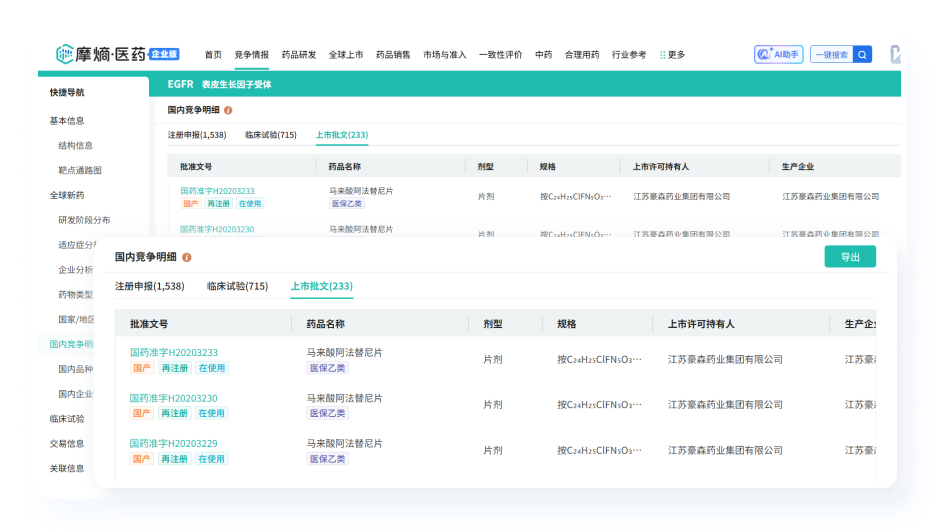This screenshot has height=532, width=940.
Task: Select 竞争情报 in top navigation
Action: [x=251, y=55]
